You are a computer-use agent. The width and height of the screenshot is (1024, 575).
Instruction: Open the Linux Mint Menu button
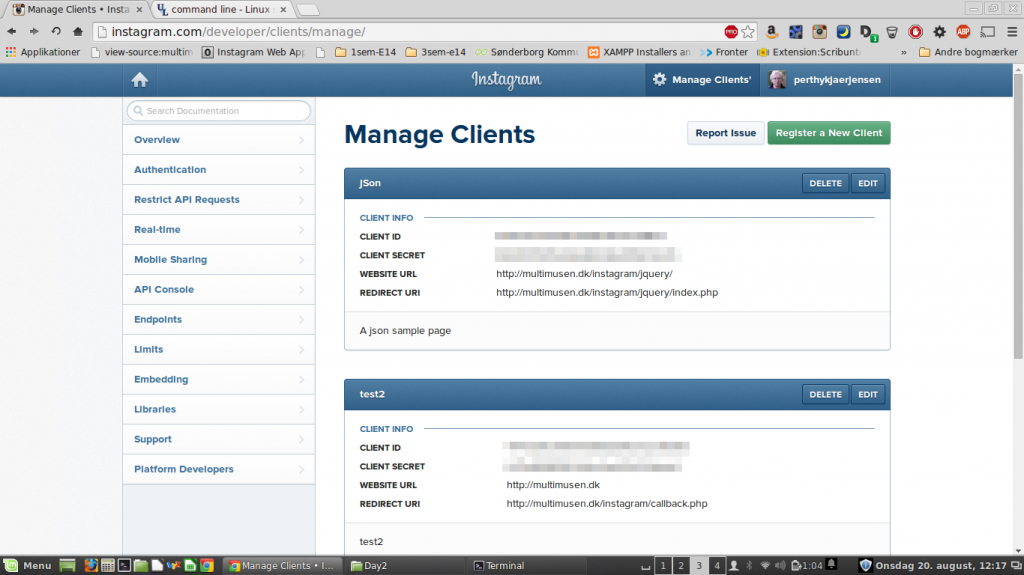click(27, 566)
